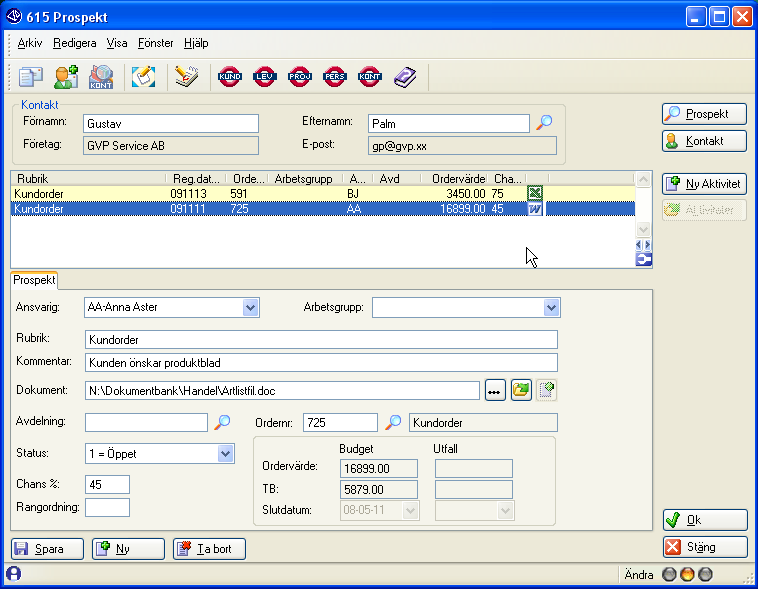Click scroll up arrow of prospect list
Screen dimensions: 758x589
pos(643,179)
